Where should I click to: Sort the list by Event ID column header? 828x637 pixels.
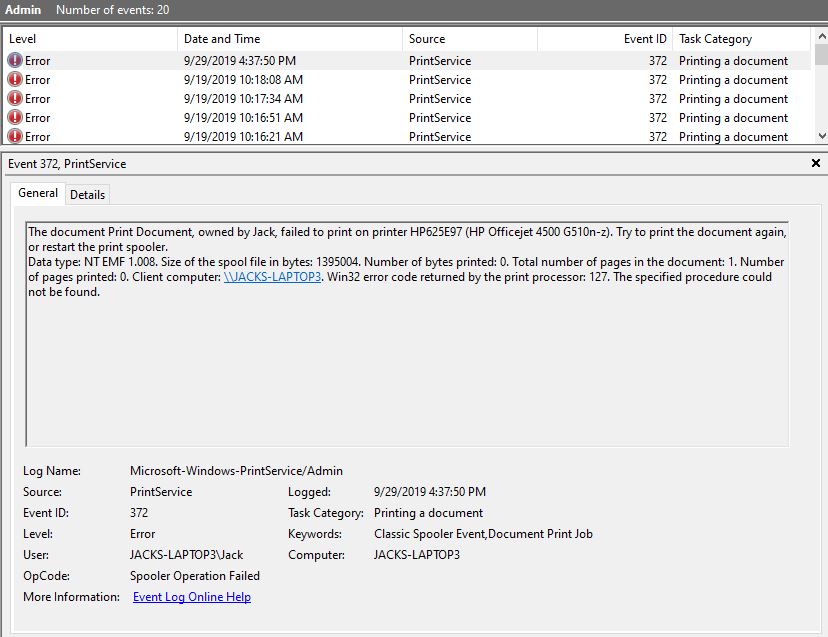click(605, 39)
